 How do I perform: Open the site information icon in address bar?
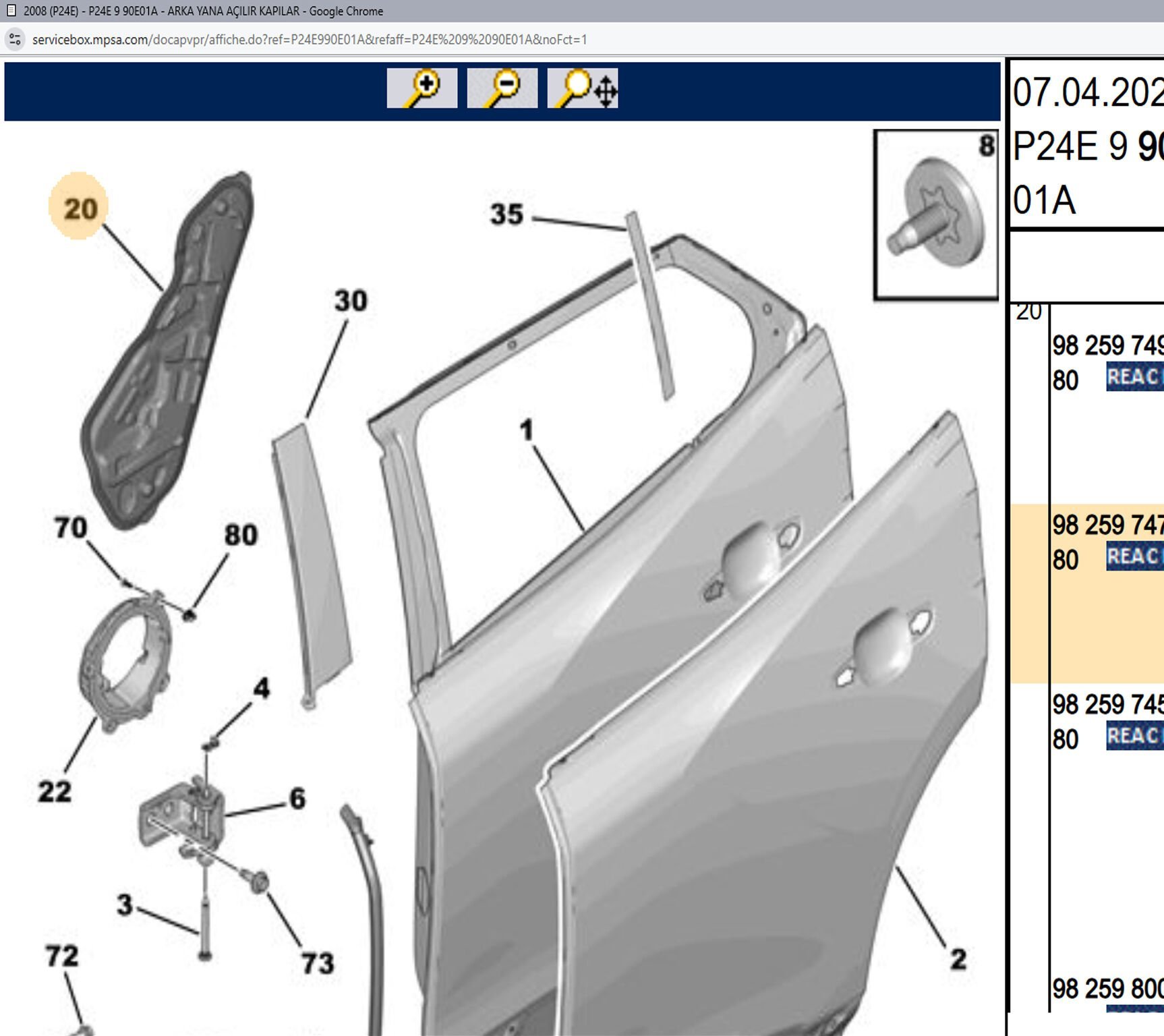click(x=15, y=40)
